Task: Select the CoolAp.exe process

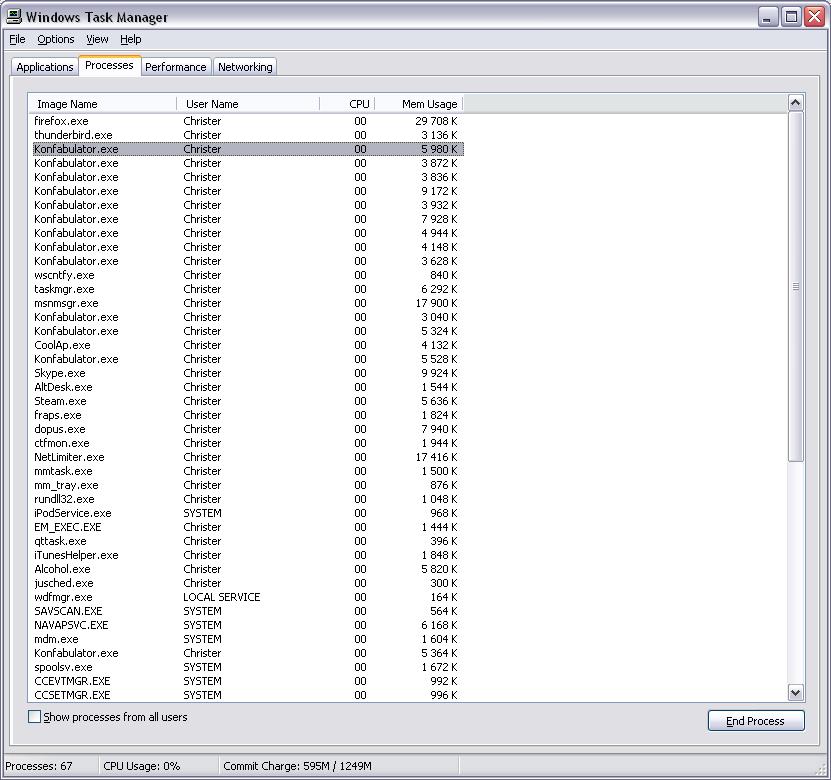Action: coord(248,345)
